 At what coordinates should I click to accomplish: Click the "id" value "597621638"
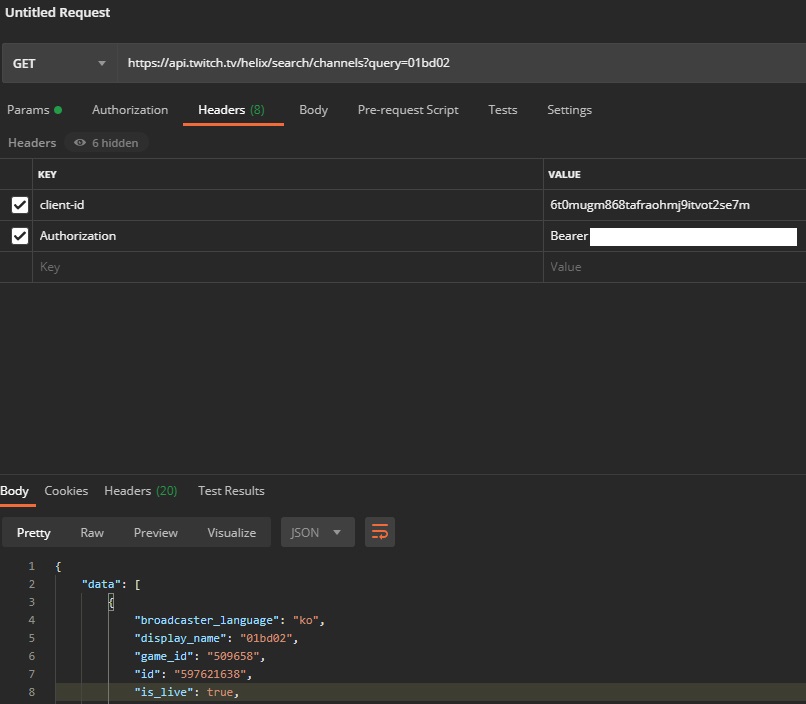pos(210,674)
